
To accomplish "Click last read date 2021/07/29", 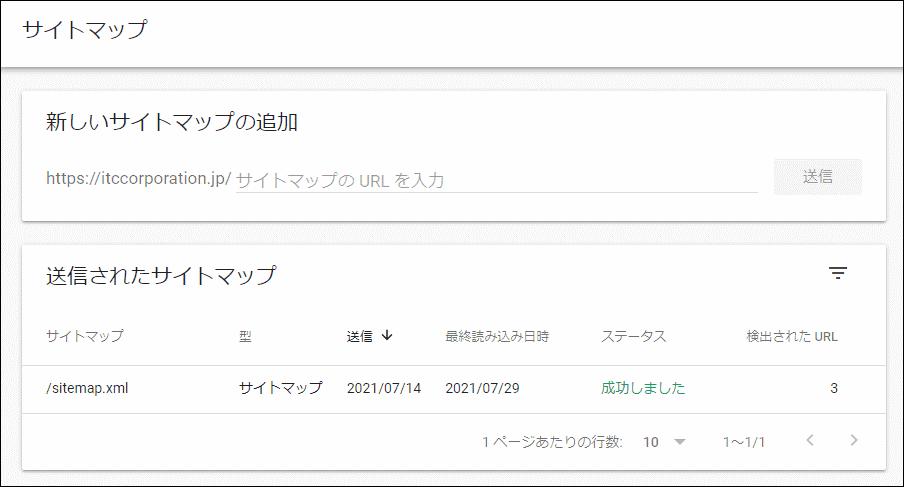I will click(482, 388).
